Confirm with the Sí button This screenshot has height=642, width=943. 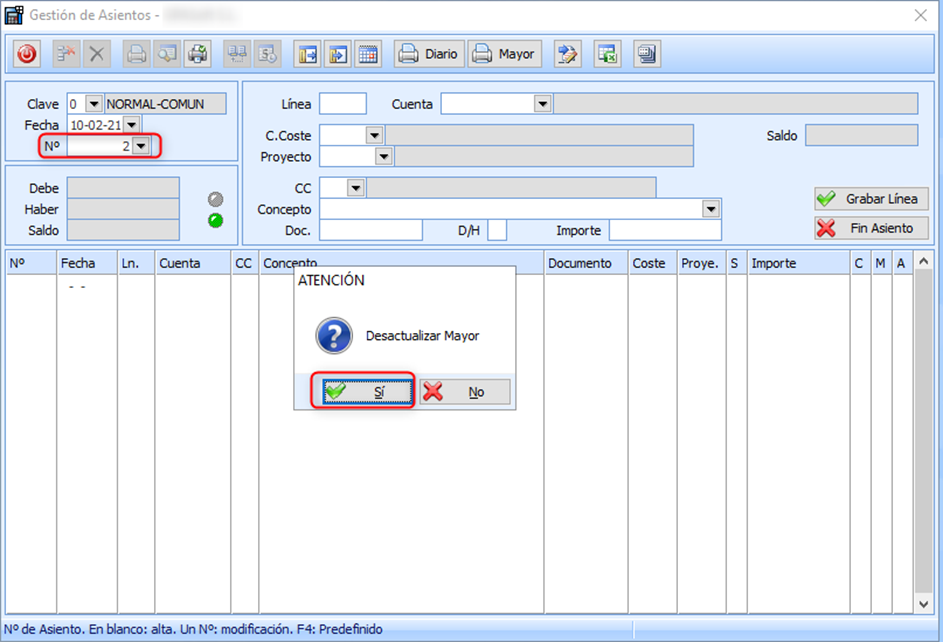pyautogui.click(x=366, y=392)
